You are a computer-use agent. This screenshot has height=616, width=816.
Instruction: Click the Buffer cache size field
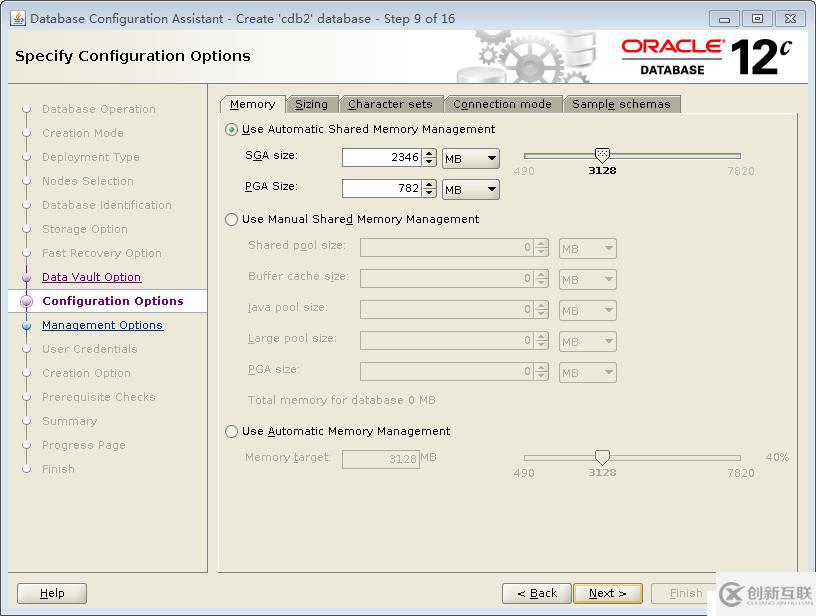[x=447, y=278]
